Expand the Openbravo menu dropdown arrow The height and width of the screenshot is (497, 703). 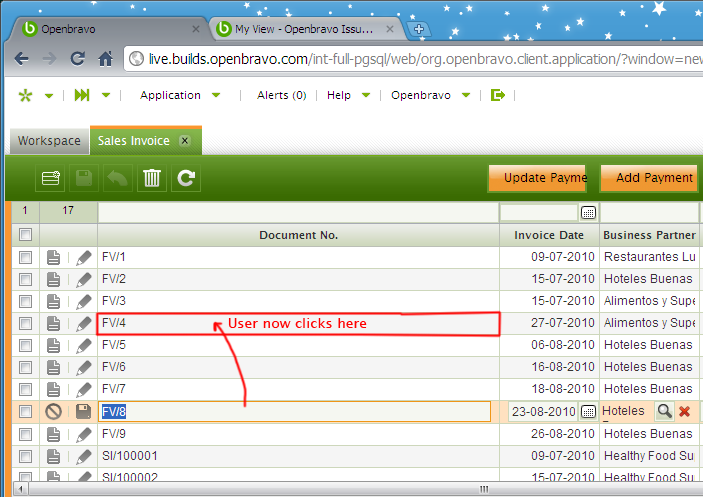pyautogui.click(x=466, y=95)
